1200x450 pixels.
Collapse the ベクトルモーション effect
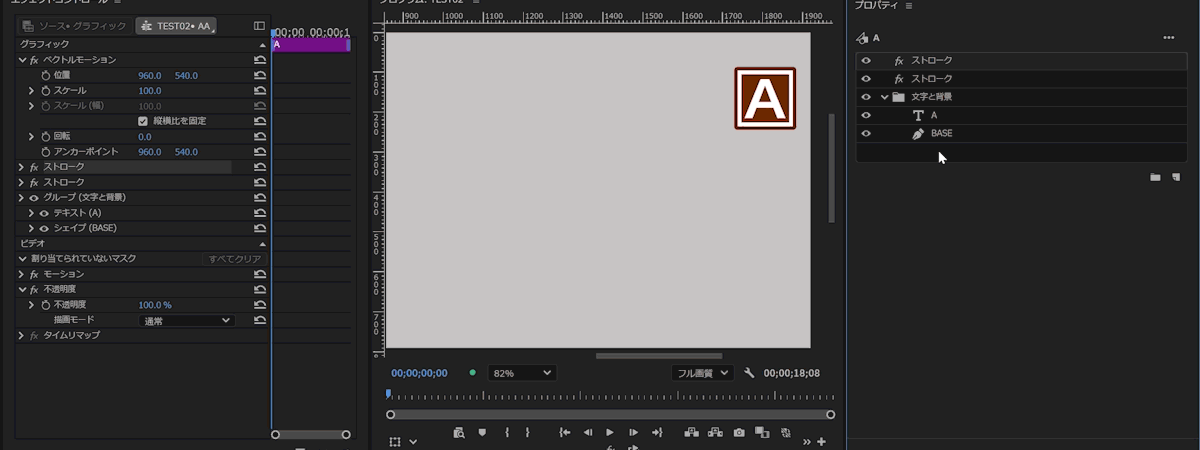pyautogui.click(x=22, y=60)
